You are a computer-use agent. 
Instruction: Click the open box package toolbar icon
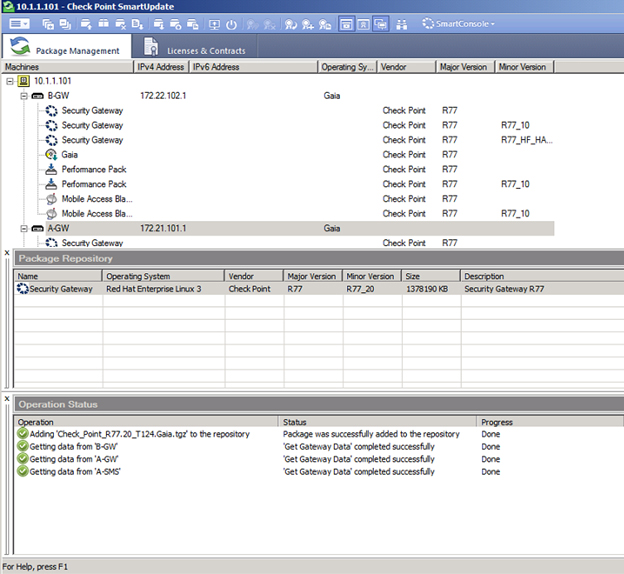point(103,24)
